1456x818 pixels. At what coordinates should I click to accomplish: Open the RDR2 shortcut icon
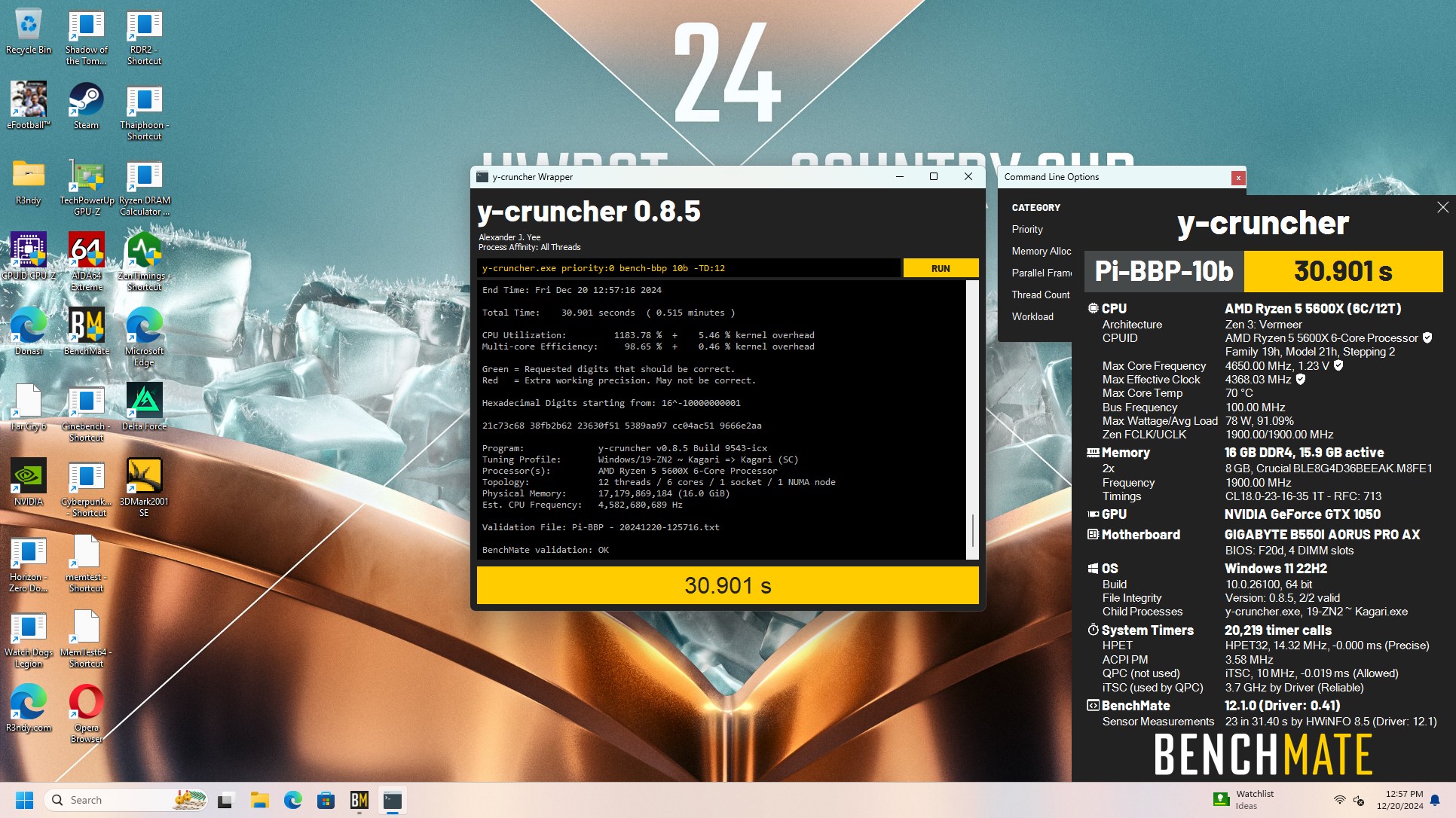[x=144, y=37]
